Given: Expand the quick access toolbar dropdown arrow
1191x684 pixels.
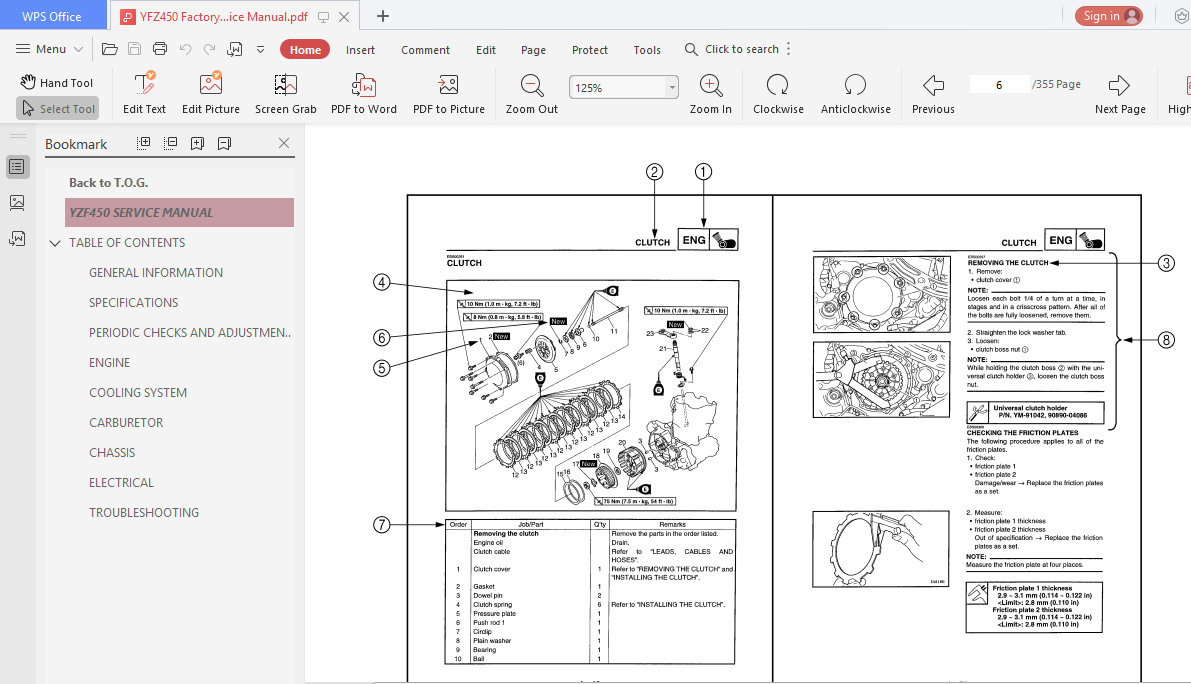Looking at the screenshot, I should (261, 49).
